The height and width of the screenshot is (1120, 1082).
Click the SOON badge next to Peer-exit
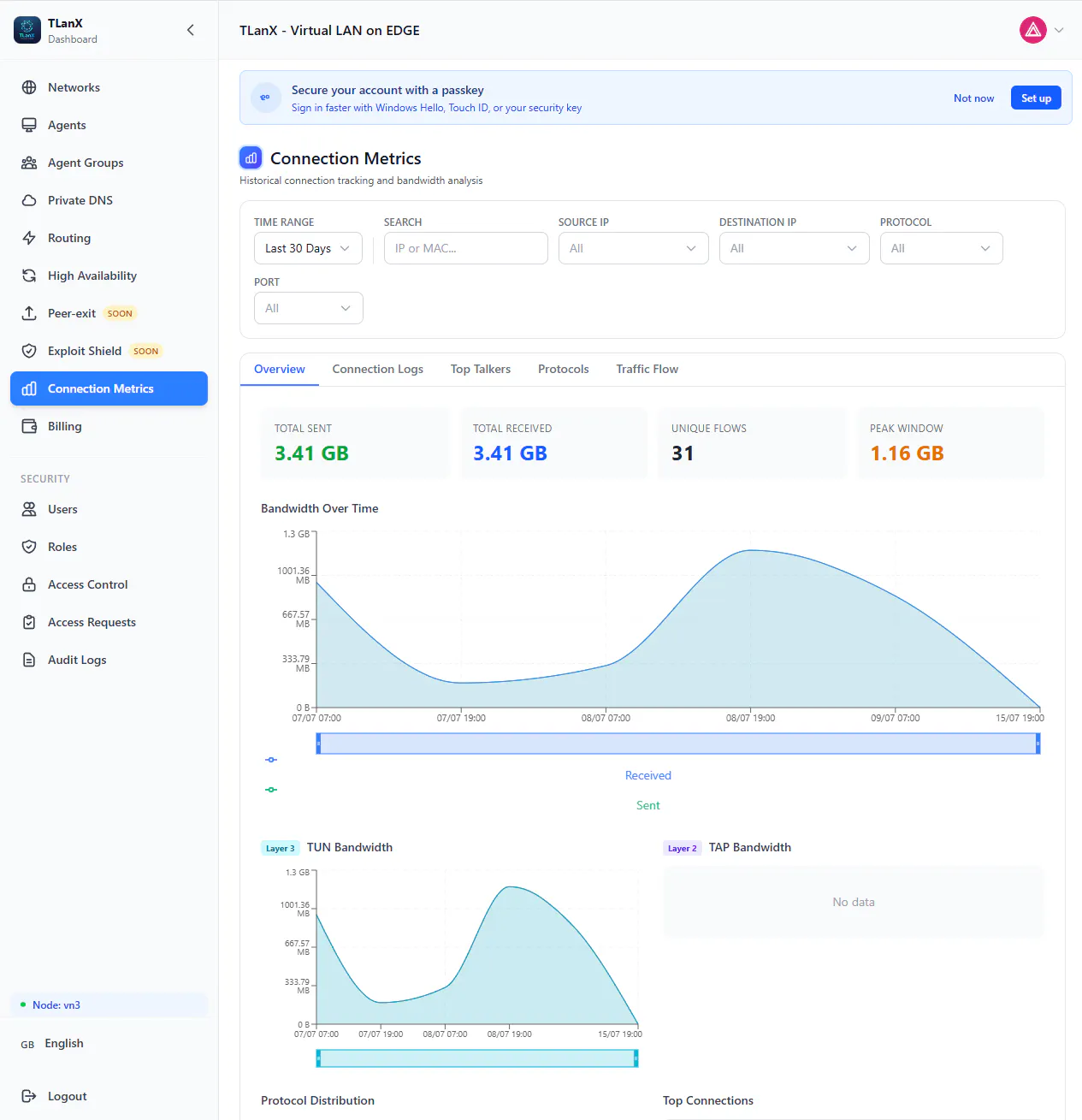click(120, 313)
